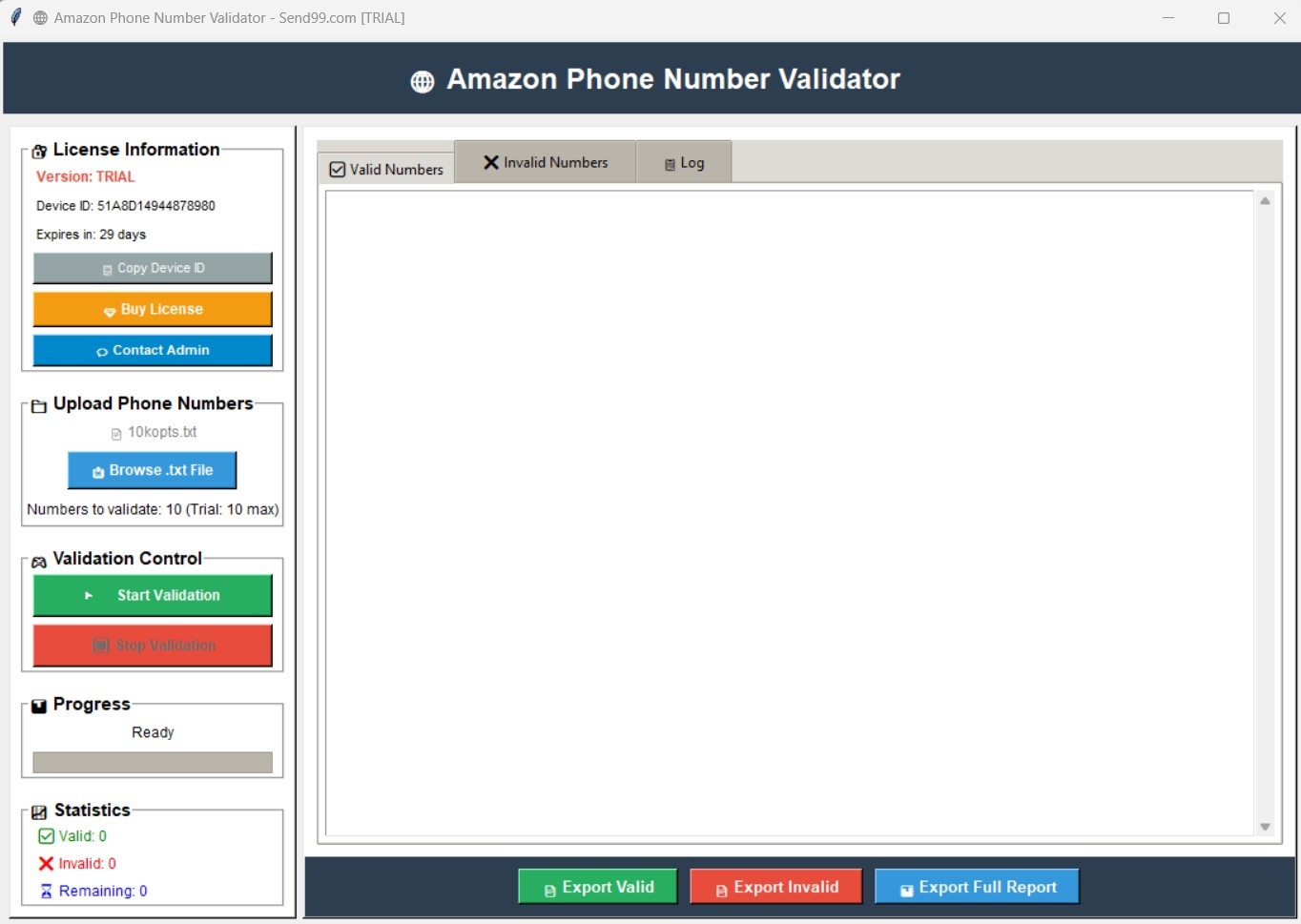1301x924 pixels.
Task: Click the validation progress bar
Action: pos(153,762)
